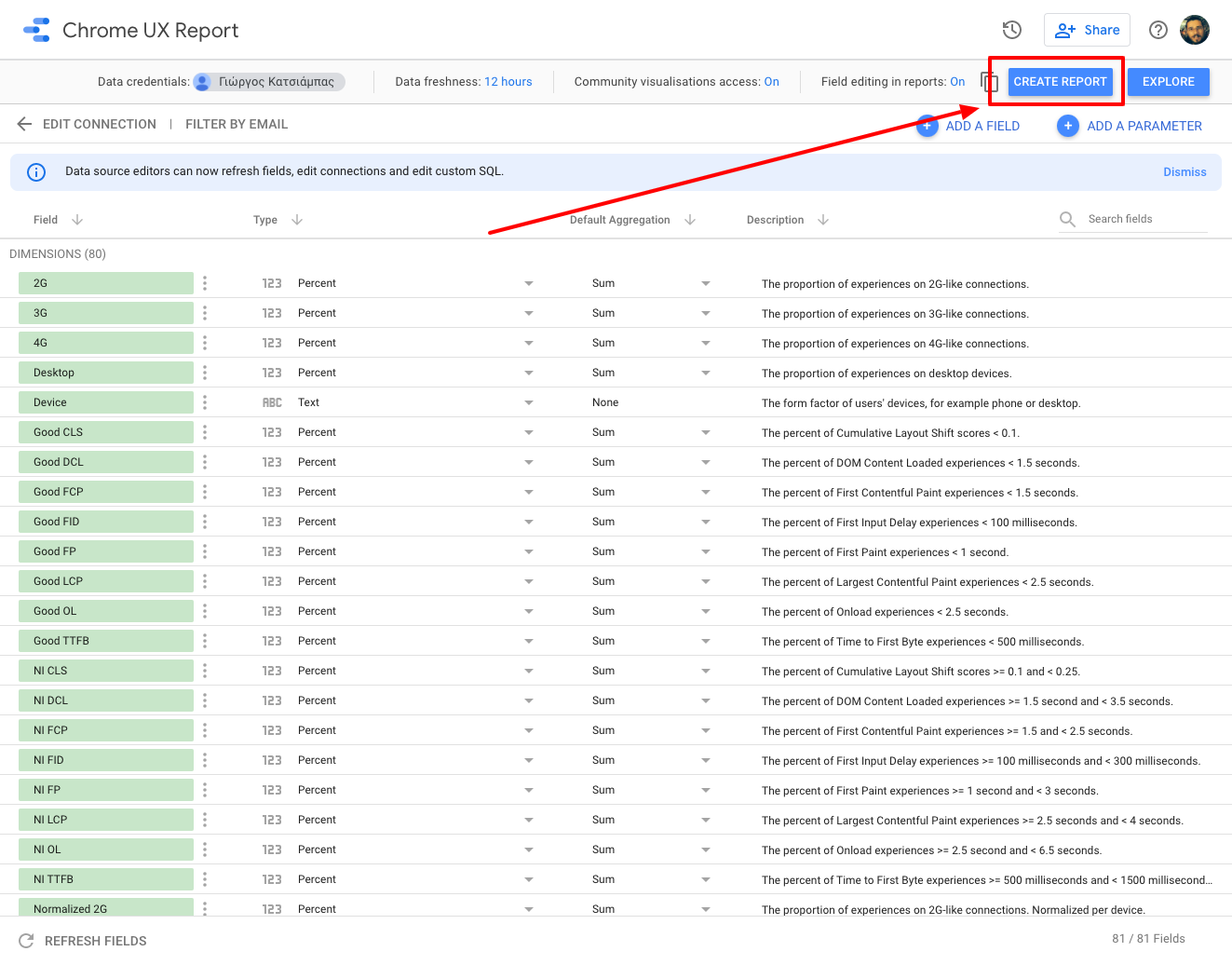Click the Create Report button
Screen dimensions: 1232x965
point(1061,82)
